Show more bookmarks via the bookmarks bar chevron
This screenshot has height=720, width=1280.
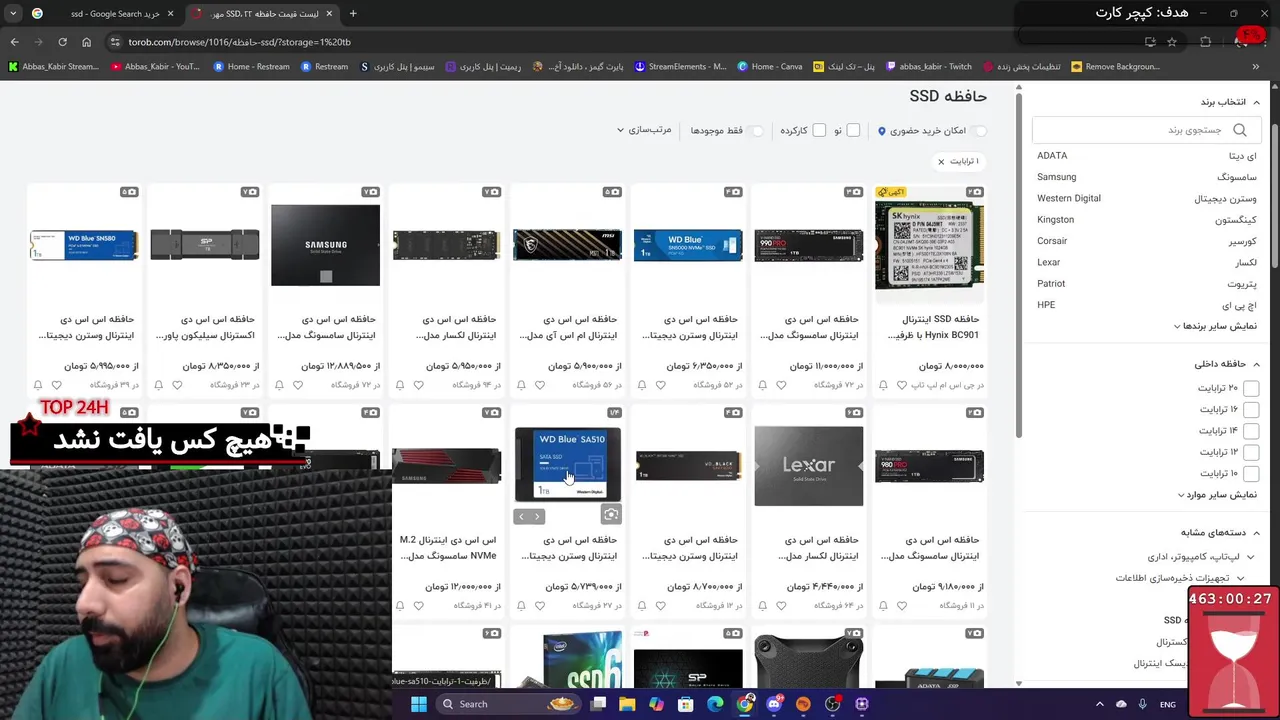pos(1255,67)
